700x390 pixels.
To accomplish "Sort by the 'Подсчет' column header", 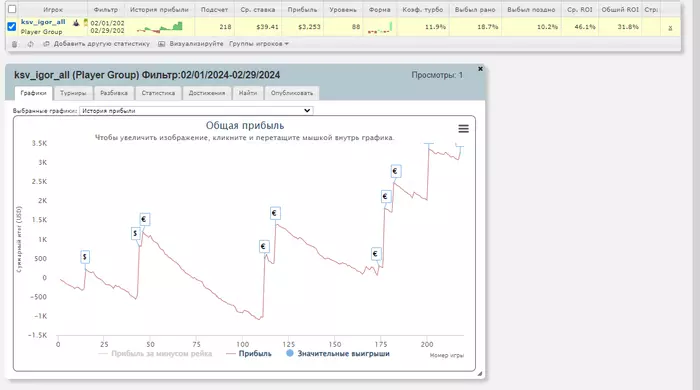I will [214, 9].
